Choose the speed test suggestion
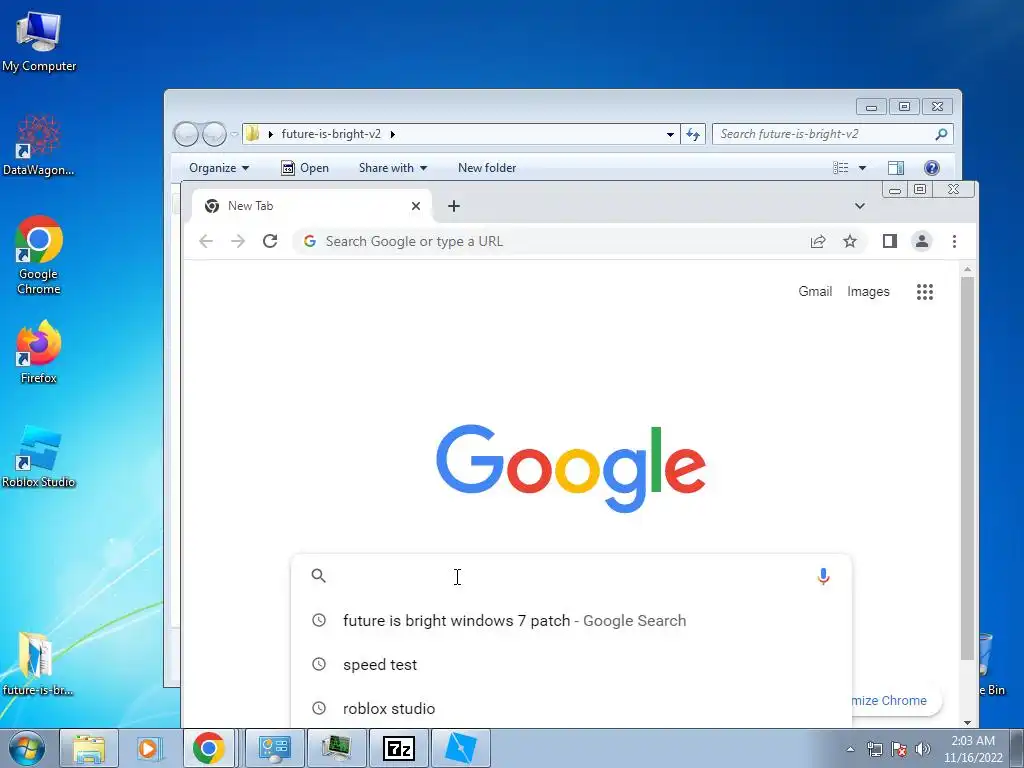Image resolution: width=1024 pixels, height=768 pixels. [571, 664]
